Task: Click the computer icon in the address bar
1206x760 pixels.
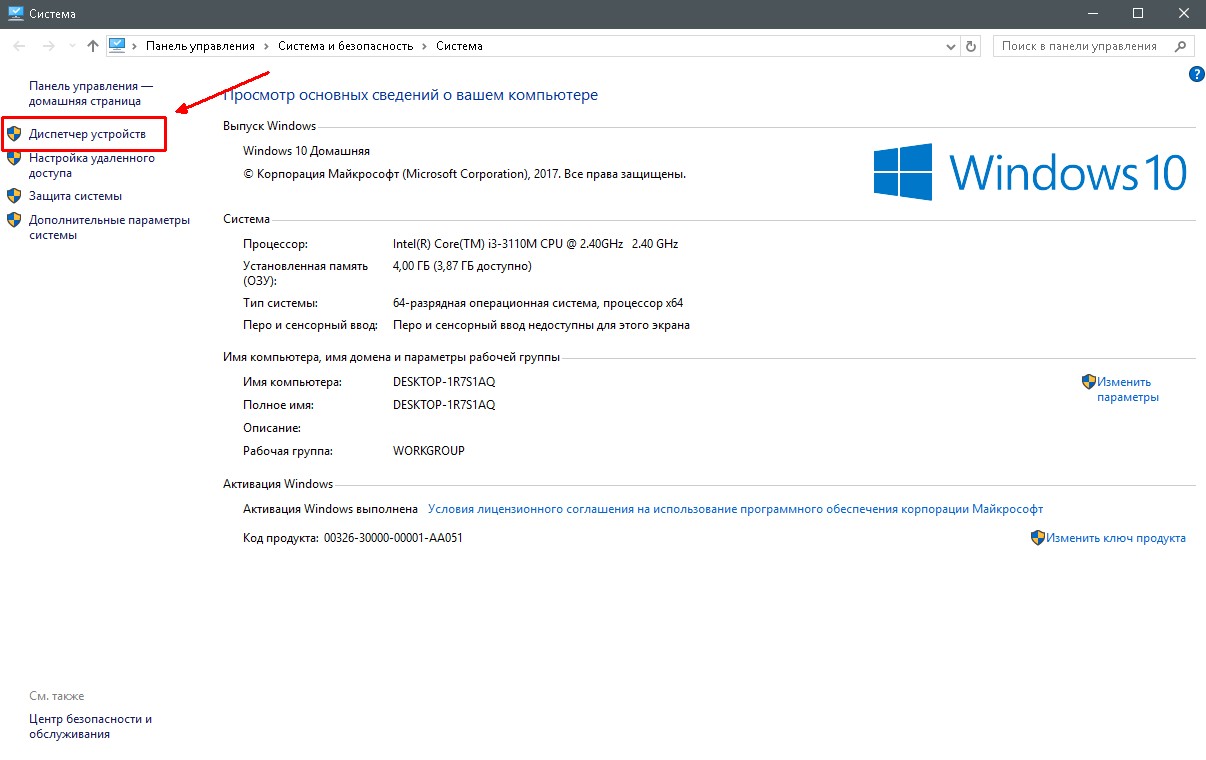Action: coord(117,46)
